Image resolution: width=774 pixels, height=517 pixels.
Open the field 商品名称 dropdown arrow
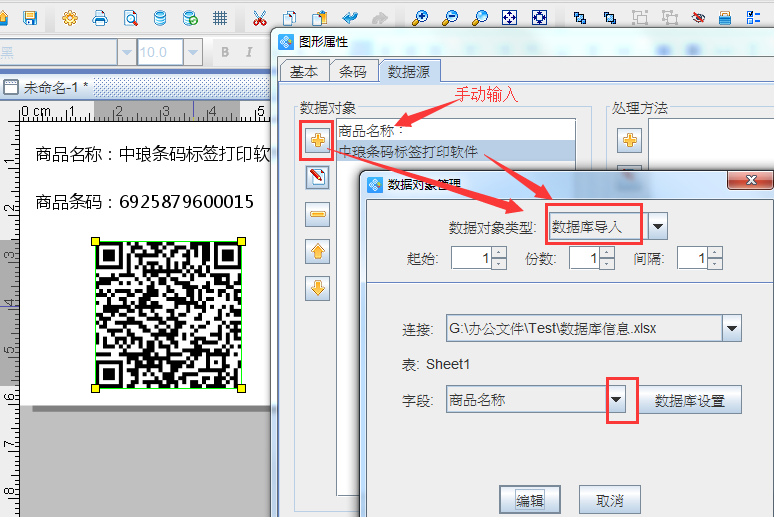pyautogui.click(x=618, y=400)
